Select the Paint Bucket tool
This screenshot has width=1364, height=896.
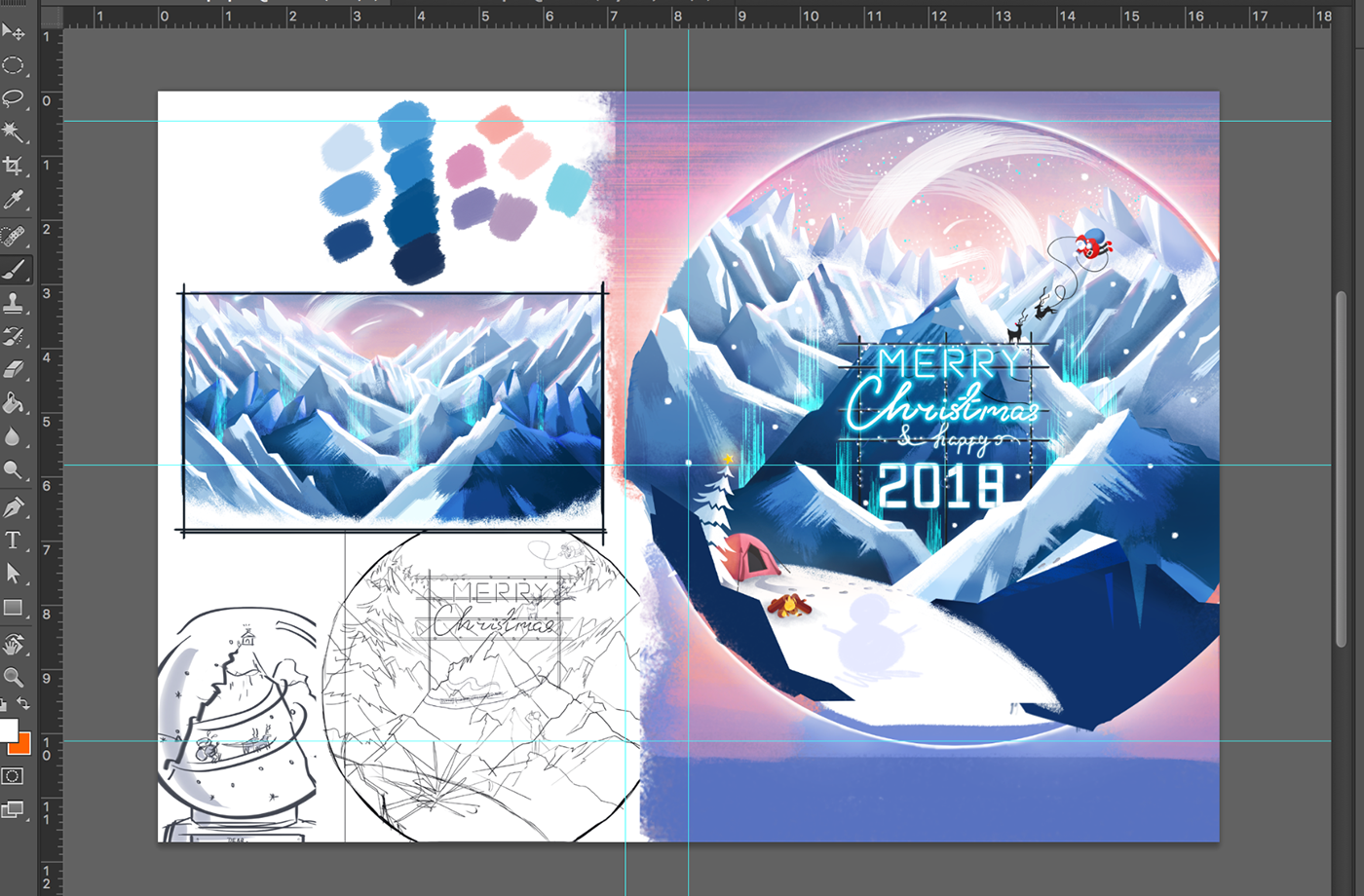(x=14, y=403)
